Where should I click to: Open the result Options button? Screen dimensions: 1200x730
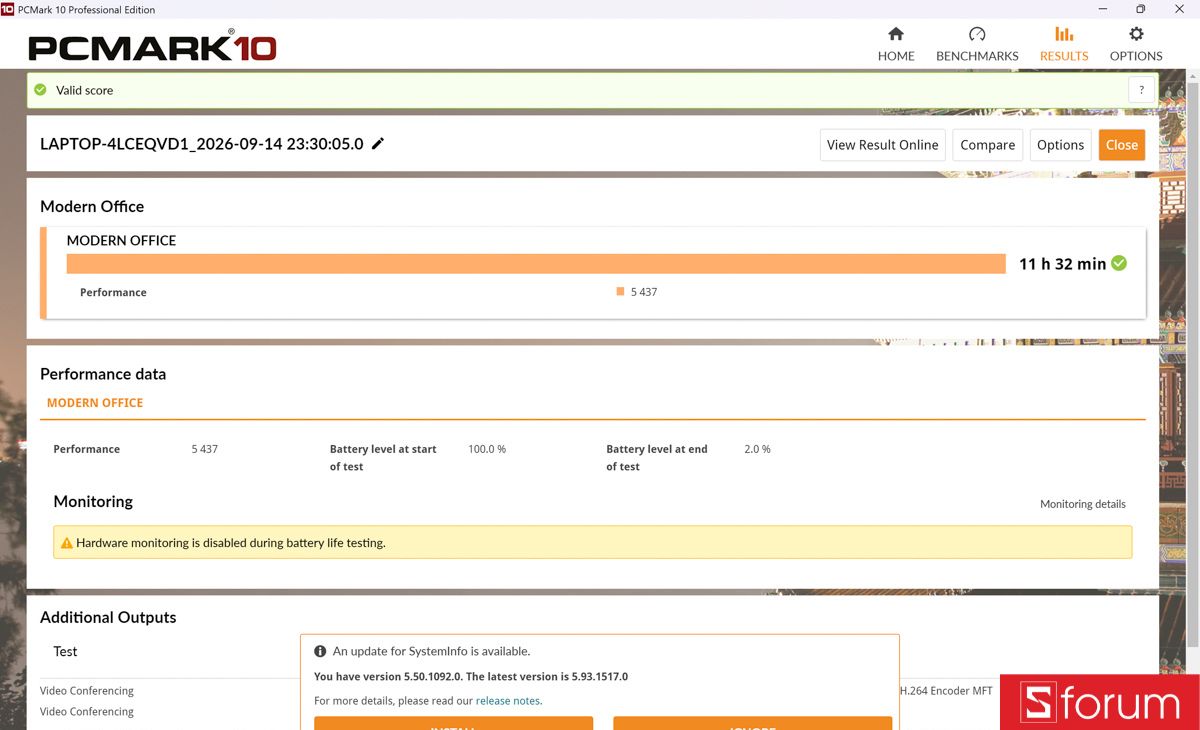(1061, 145)
